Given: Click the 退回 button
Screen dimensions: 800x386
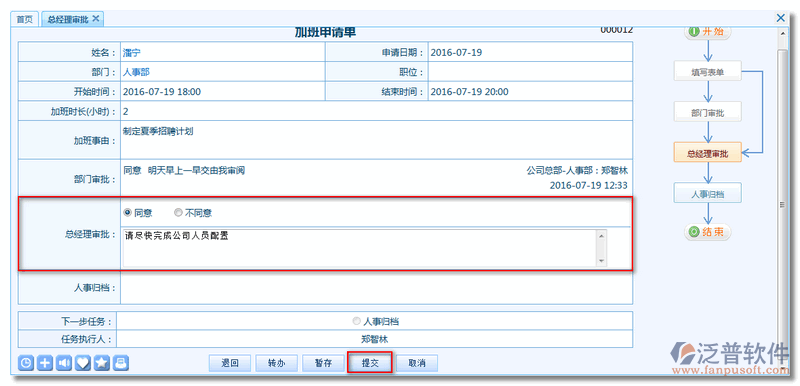Looking at the screenshot, I should click(x=230, y=363).
